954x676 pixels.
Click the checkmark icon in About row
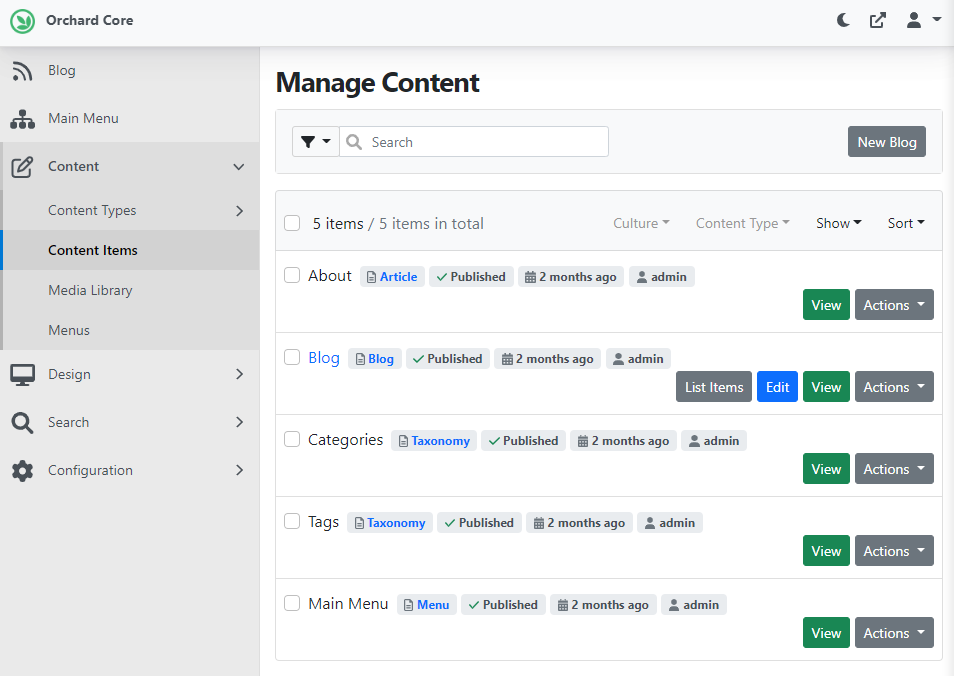coord(442,277)
